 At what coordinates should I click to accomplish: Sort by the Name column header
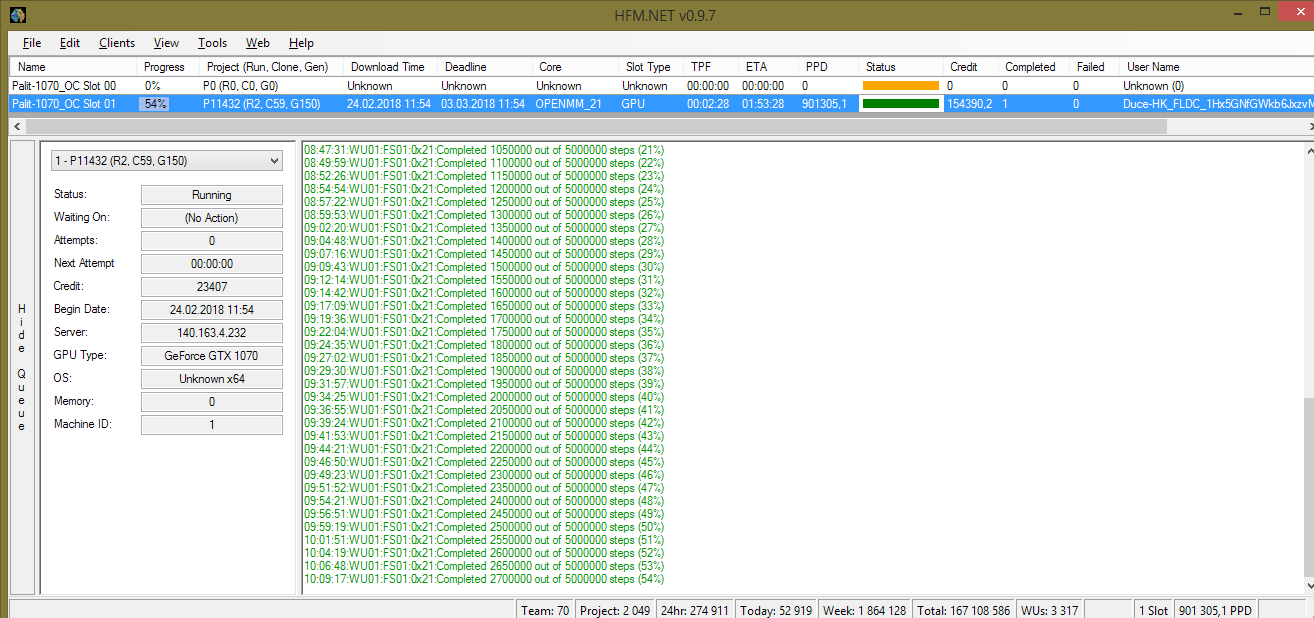75,67
